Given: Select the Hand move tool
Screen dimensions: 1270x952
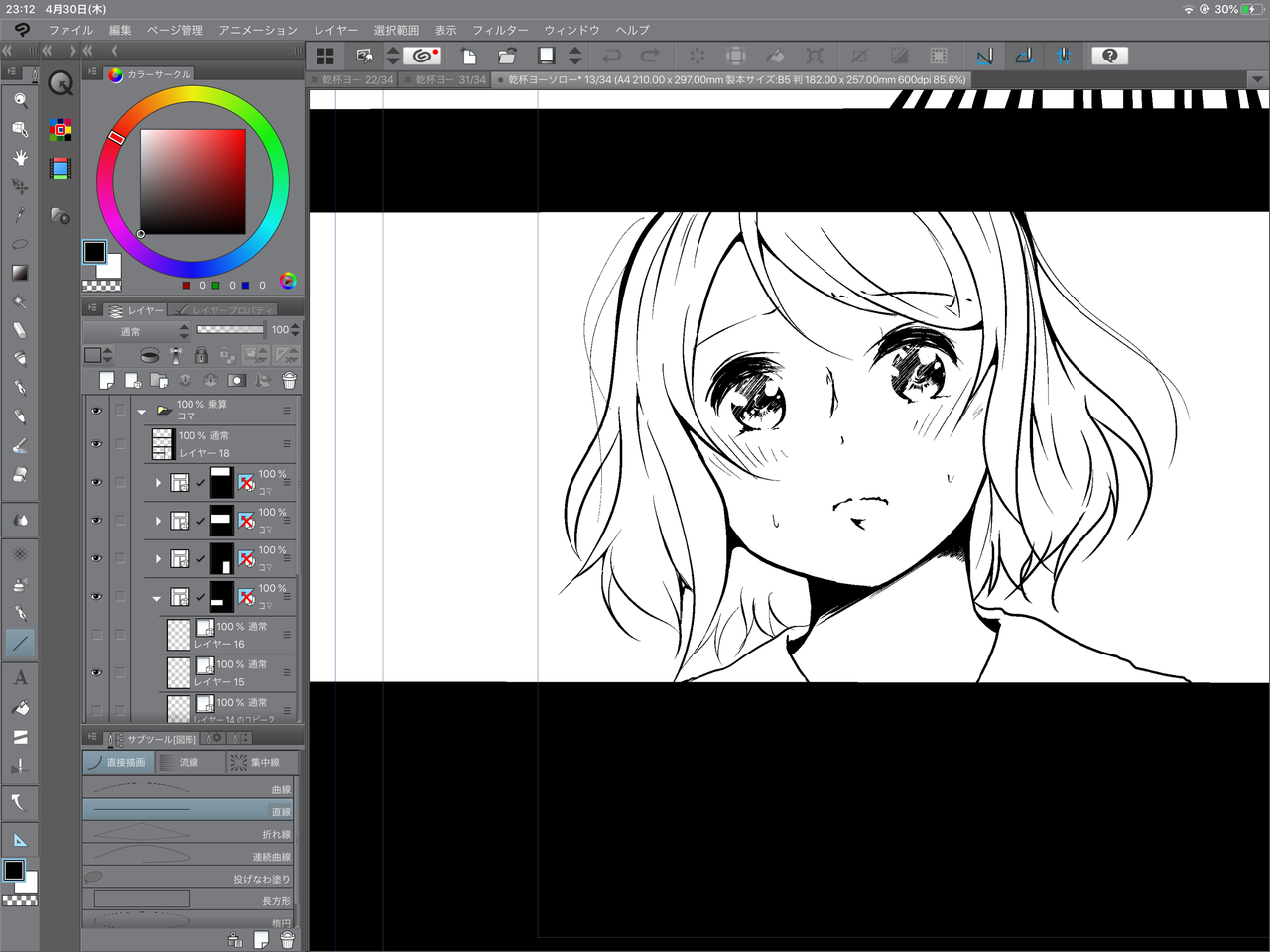Looking at the screenshot, I should [20, 157].
